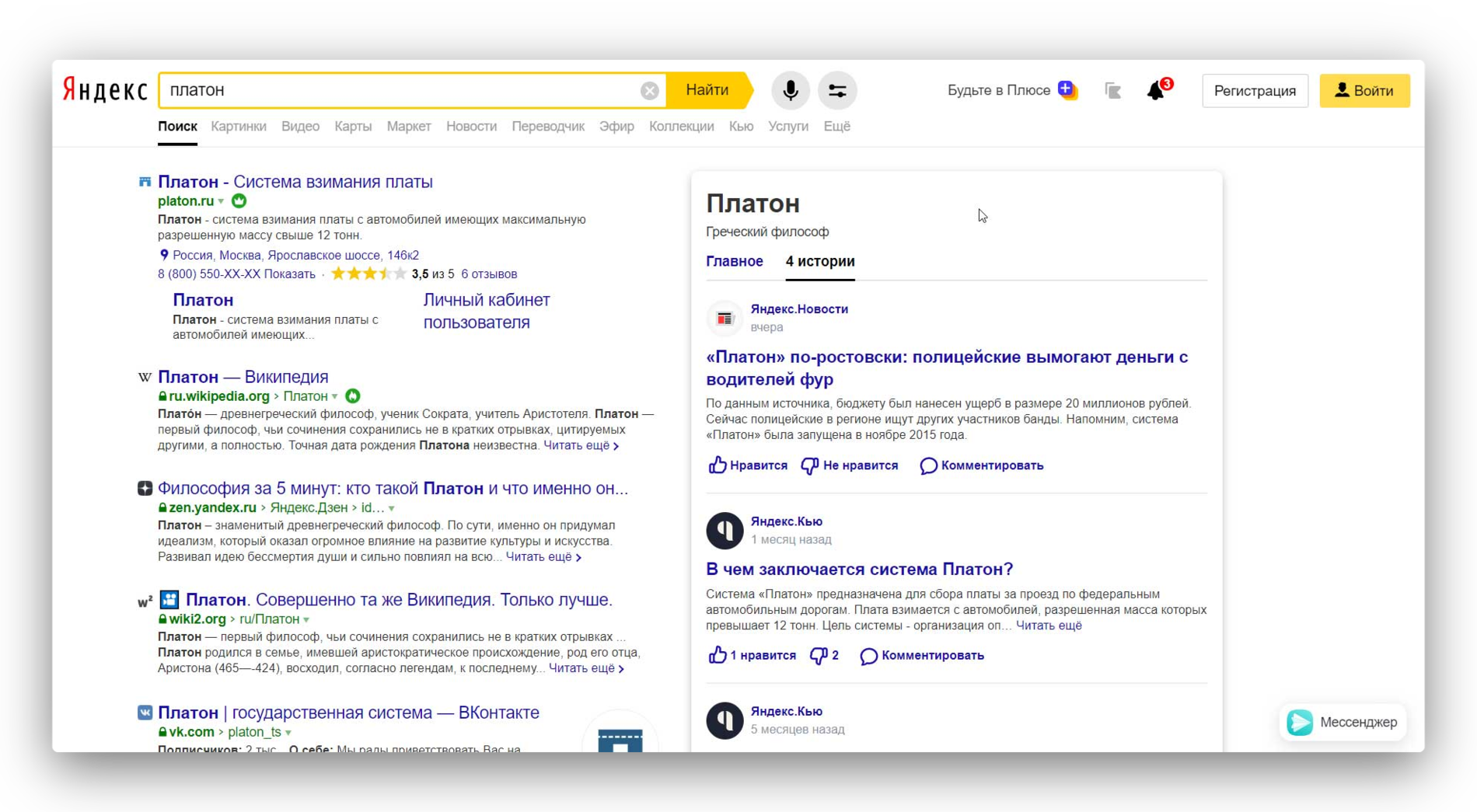Screen dimensions: 1477x812
Task: Click the wiki2 blue square icon
Action: coord(169,600)
